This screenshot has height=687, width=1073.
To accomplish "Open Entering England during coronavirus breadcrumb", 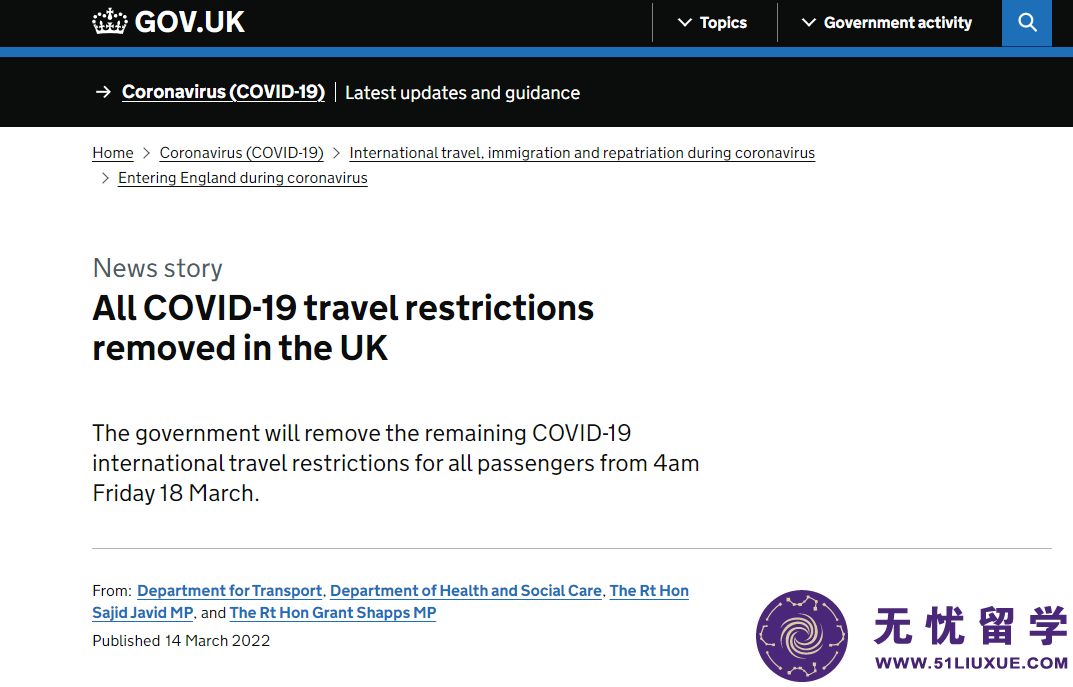I will [243, 178].
